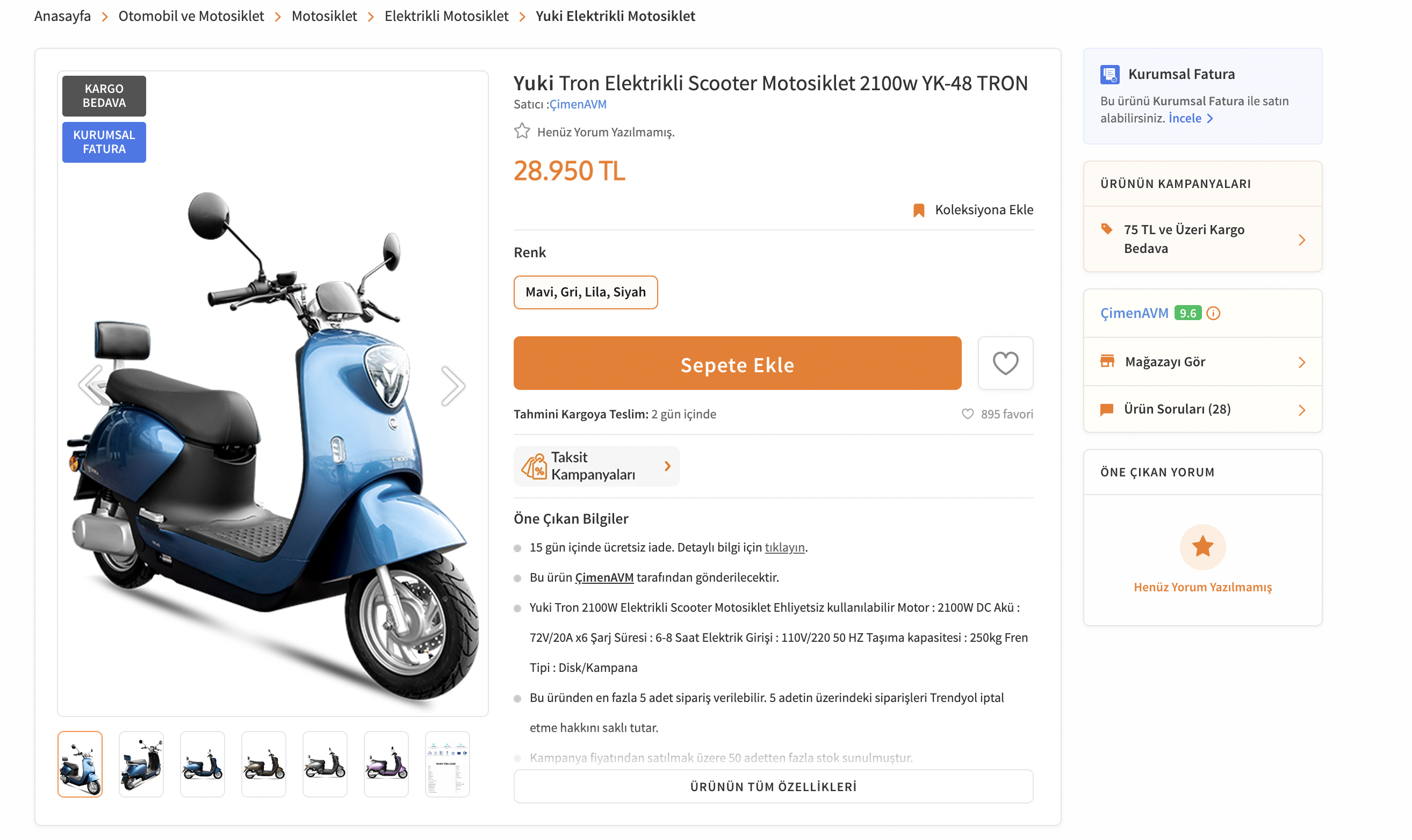Open Taksit Kampanyaları icon panel
The height and width of the screenshot is (840, 1412).
tap(534, 466)
